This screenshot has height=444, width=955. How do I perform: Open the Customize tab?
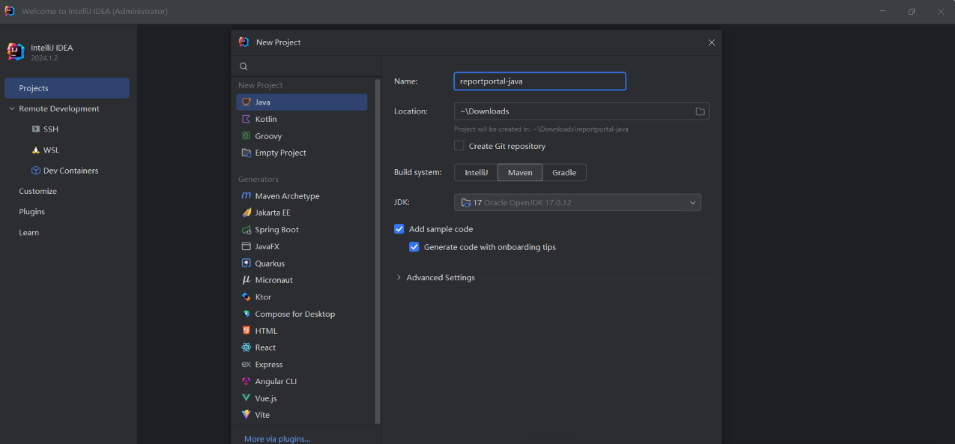point(38,191)
